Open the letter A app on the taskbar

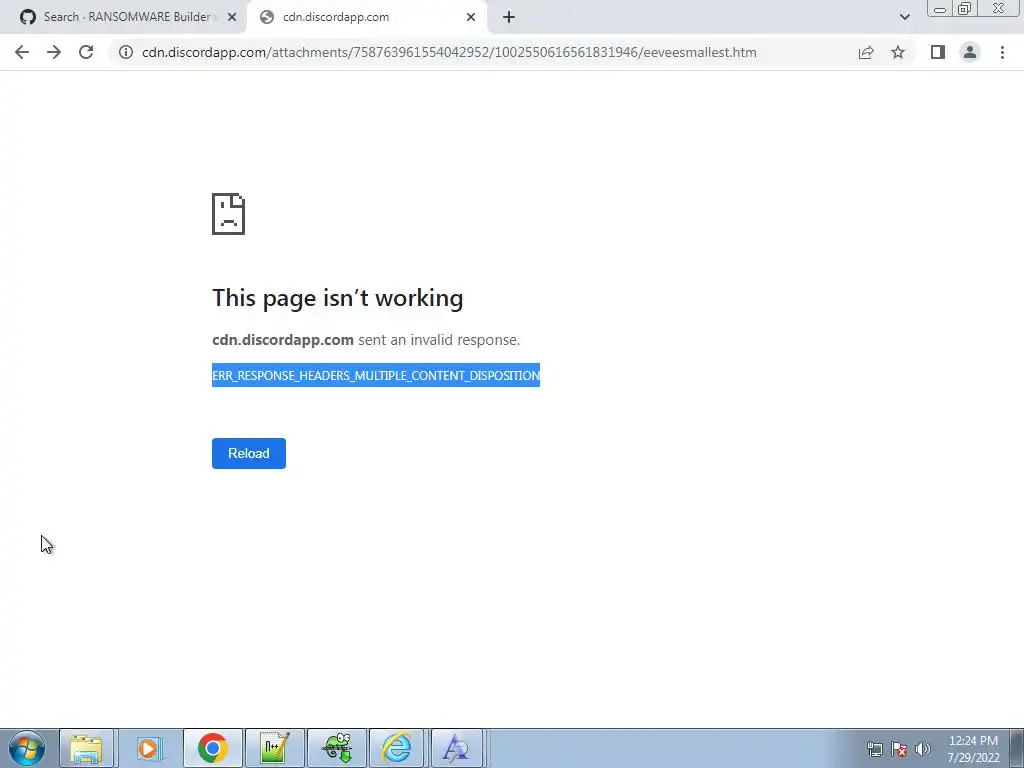[x=456, y=748]
